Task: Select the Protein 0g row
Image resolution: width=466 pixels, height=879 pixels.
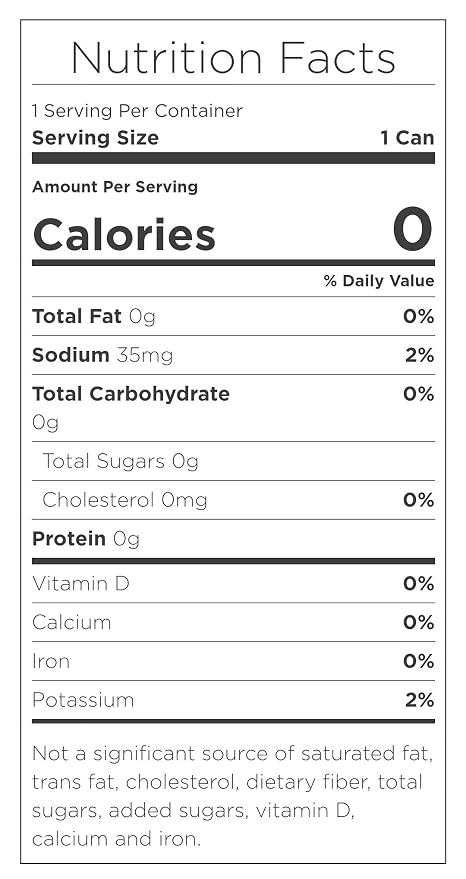Action: point(233,539)
